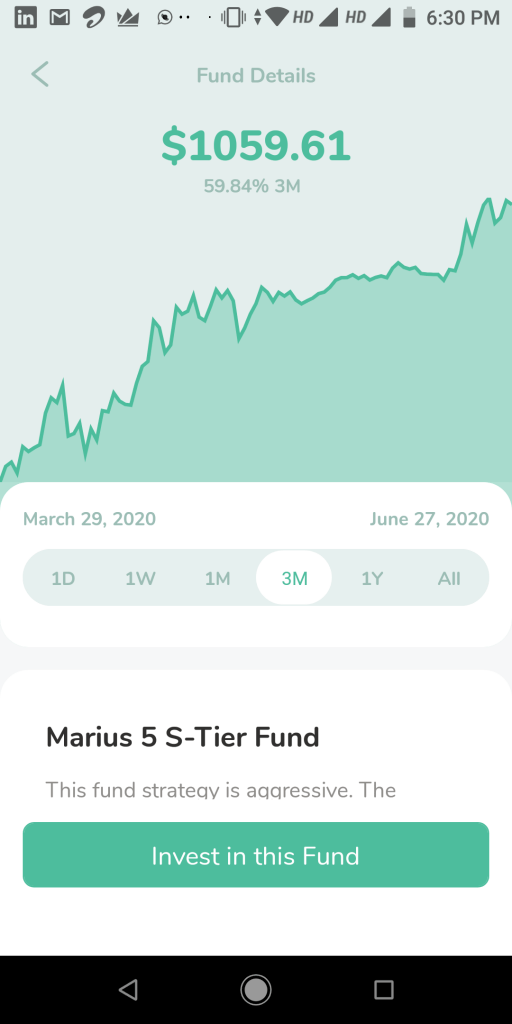Tap the WhatsApp notification icon
The width and height of the screenshot is (512, 1024).
coord(165,18)
